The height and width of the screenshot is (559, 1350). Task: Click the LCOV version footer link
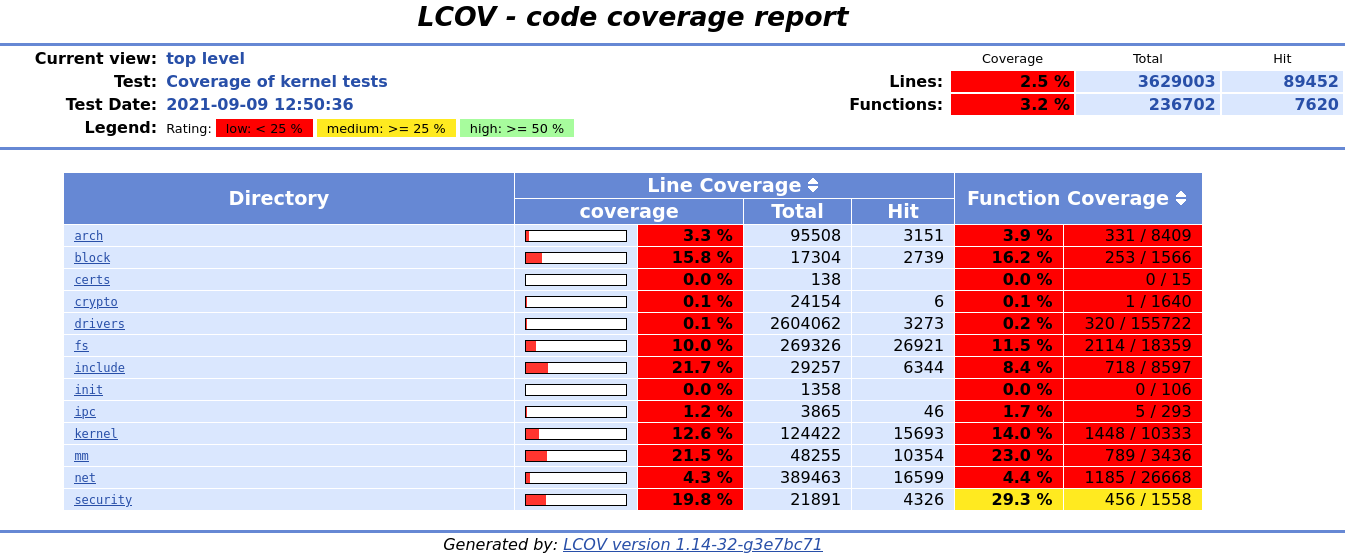click(x=692, y=545)
